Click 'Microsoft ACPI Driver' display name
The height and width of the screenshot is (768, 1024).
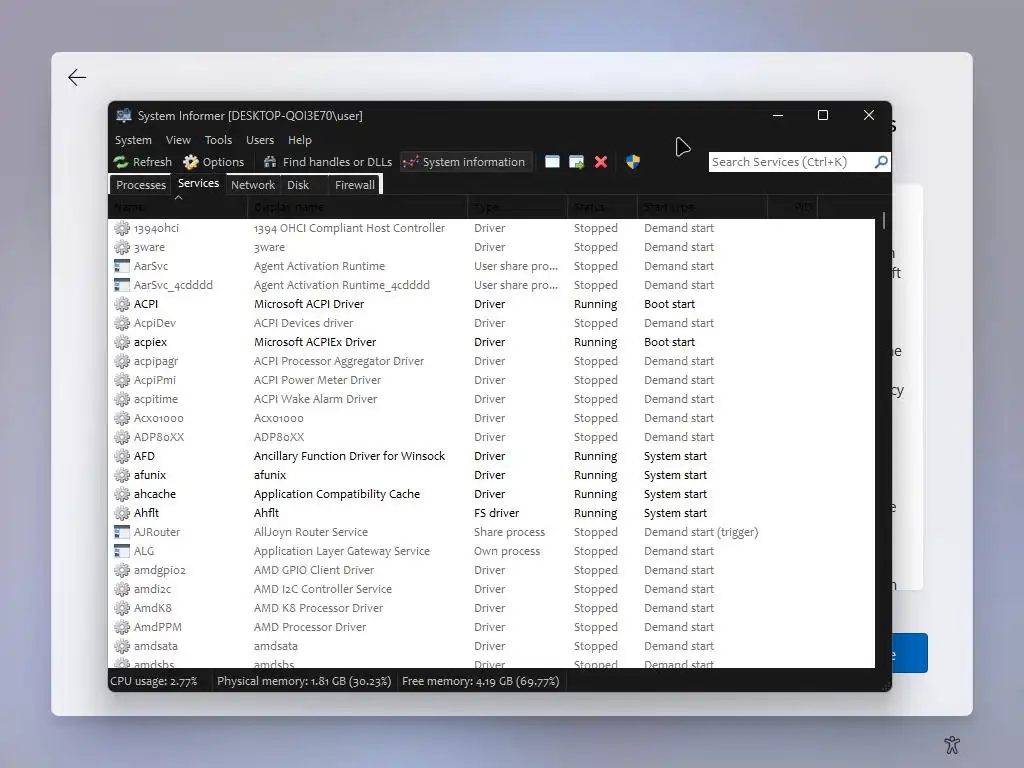(x=309, y=304)
